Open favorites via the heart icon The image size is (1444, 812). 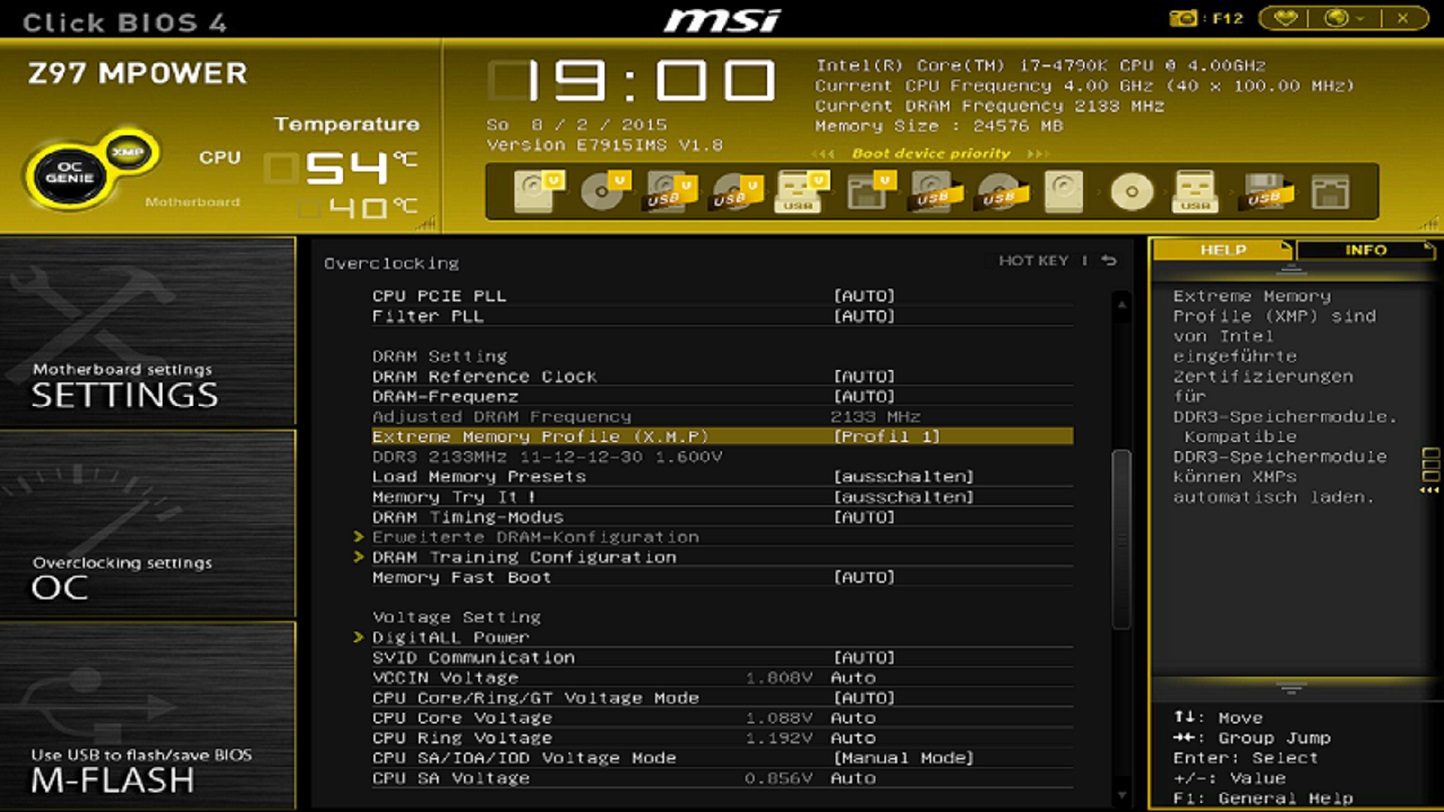coord(1285,18)
